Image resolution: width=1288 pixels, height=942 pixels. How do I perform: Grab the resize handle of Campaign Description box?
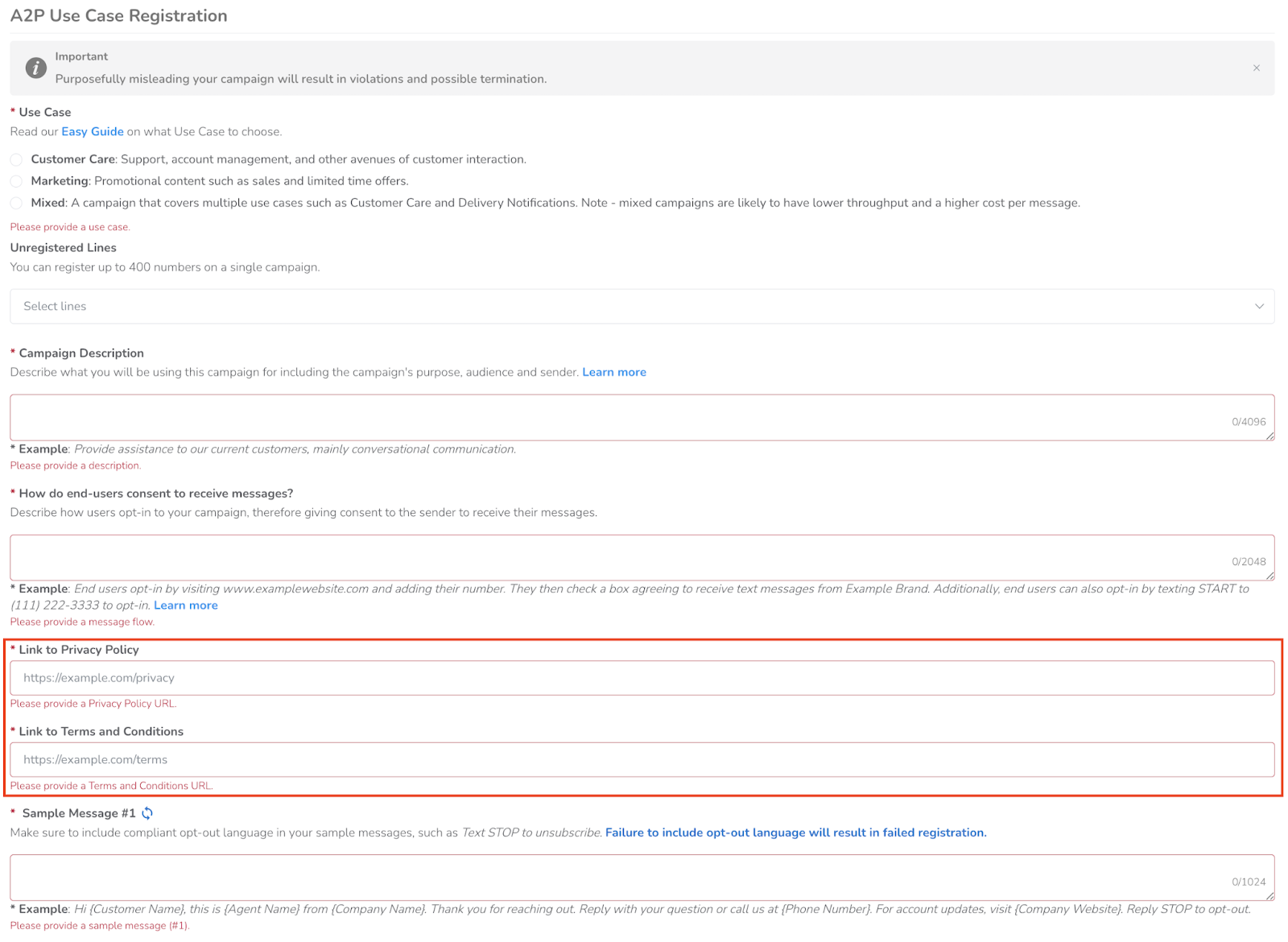(1269, 436)
